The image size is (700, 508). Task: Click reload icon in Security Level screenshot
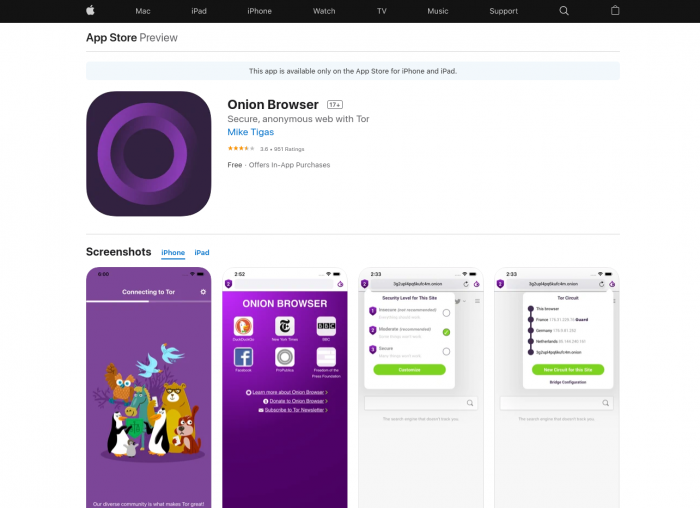pos(466,284)
